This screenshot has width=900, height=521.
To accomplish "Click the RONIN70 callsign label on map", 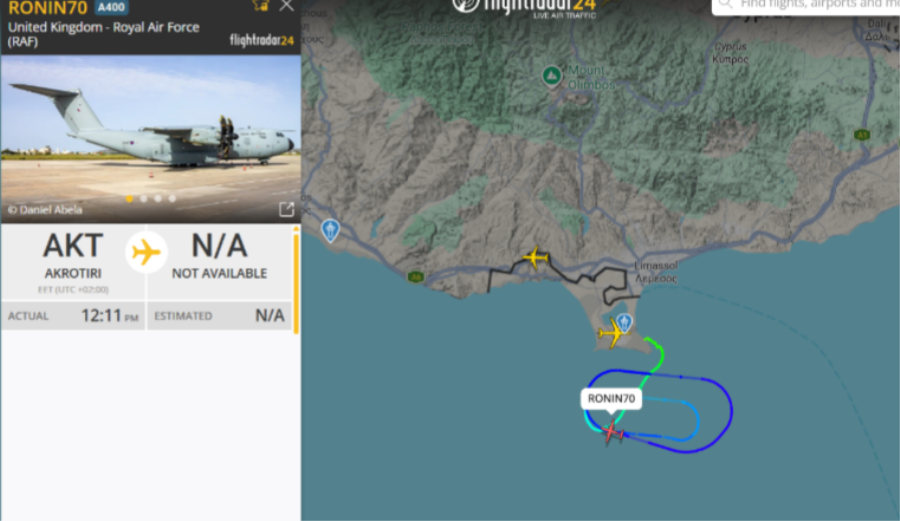I will click(611, 398).
